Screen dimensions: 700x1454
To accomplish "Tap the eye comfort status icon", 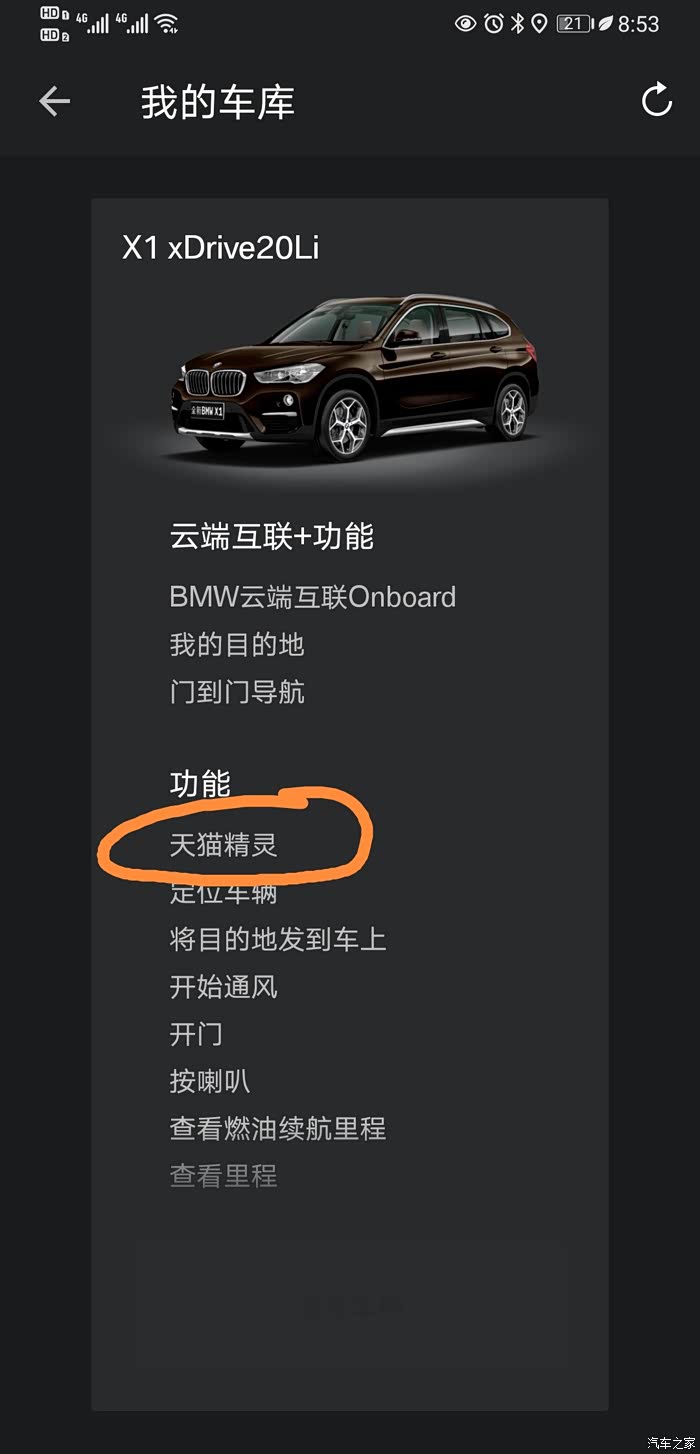I will pos(465,23).
